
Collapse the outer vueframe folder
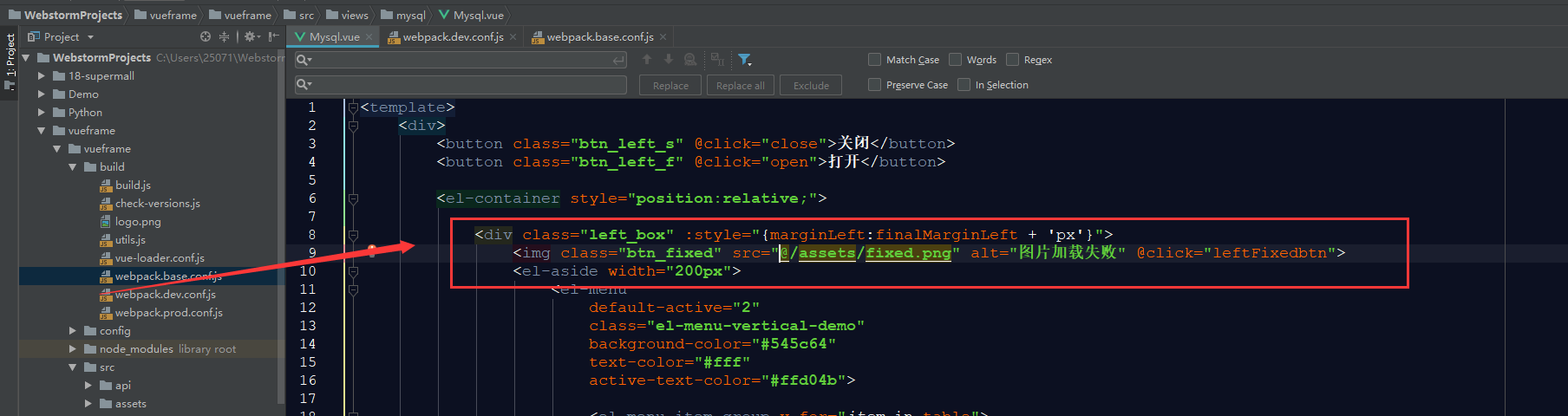tap(42, 131)
